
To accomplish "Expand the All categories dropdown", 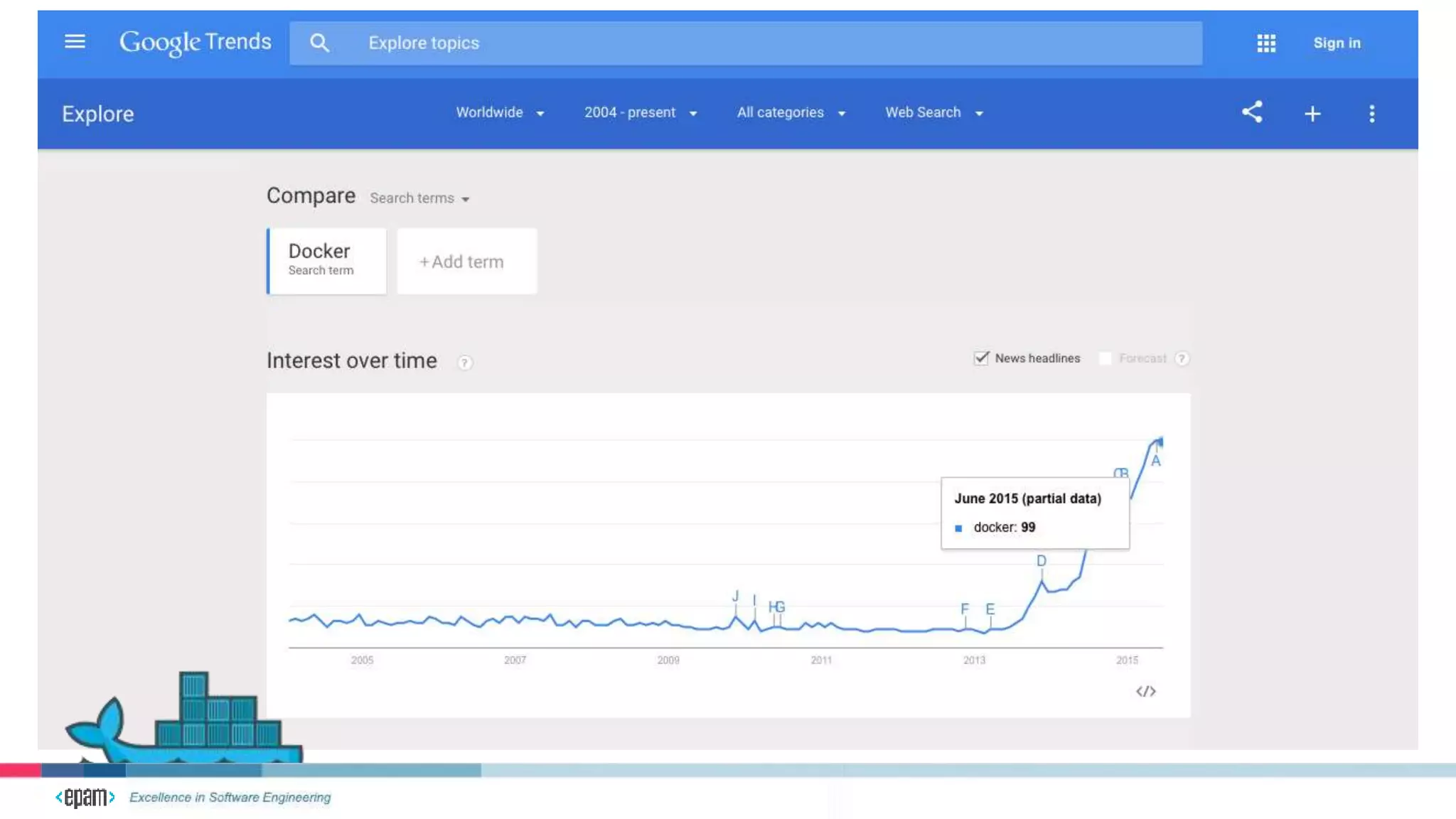I will coord(791,112).
